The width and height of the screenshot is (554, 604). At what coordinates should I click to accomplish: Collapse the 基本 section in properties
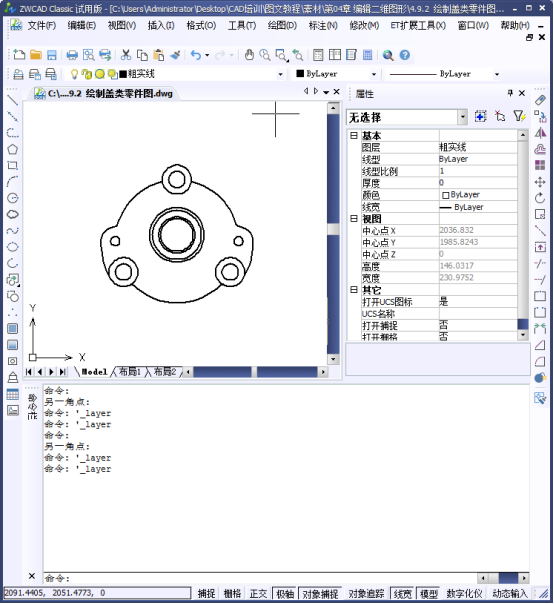point(354,135)
